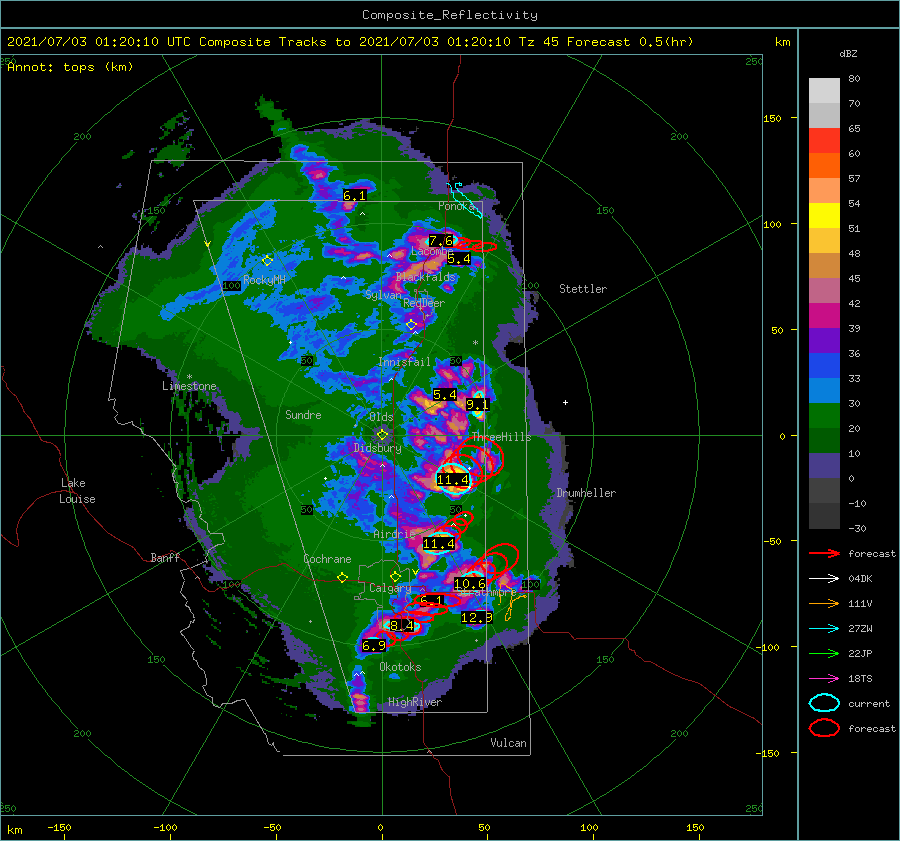Click the RedDeer city label
Screen dimensions: 900x841
tap(424, 303)
